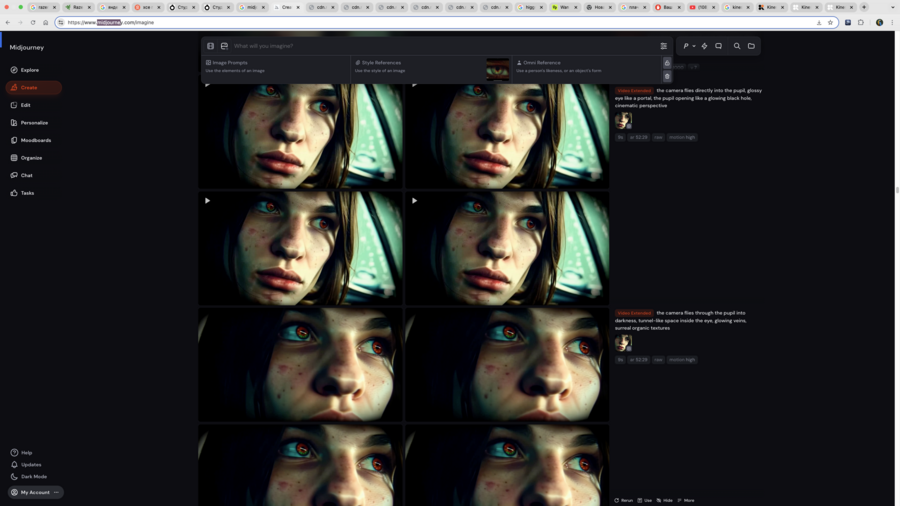Open the browser home icon

45,22
